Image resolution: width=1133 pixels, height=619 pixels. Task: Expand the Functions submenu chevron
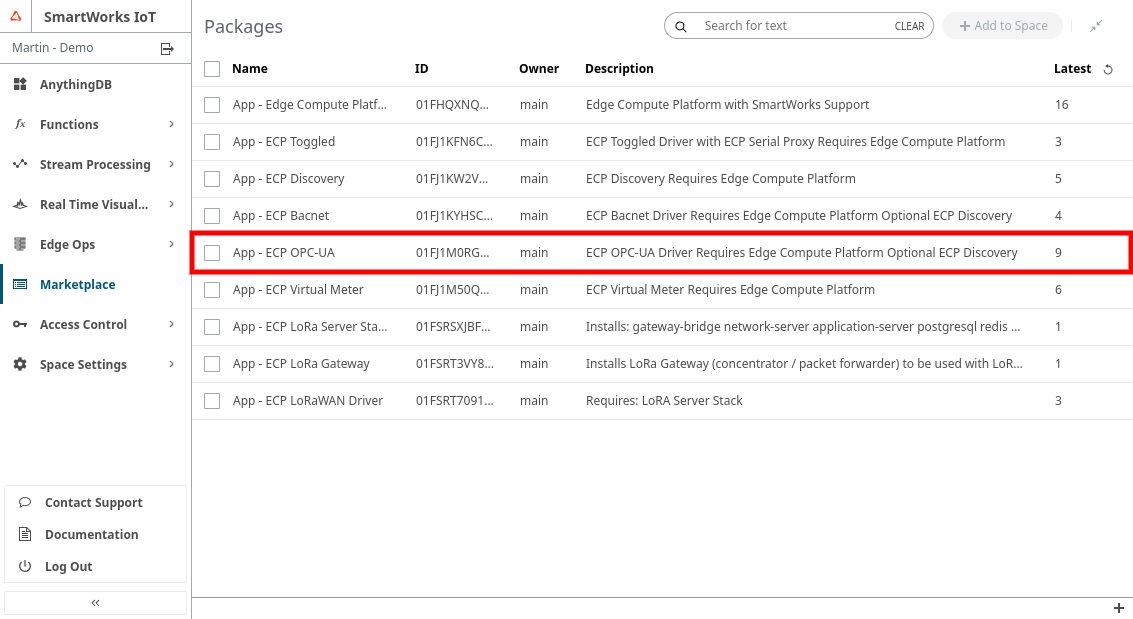point(171,124)
